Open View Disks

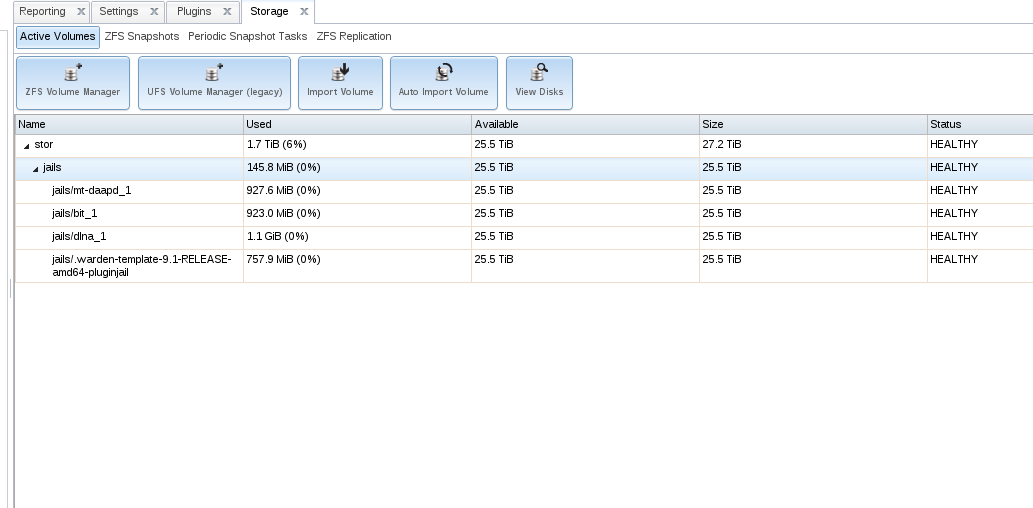click(539, 82)
